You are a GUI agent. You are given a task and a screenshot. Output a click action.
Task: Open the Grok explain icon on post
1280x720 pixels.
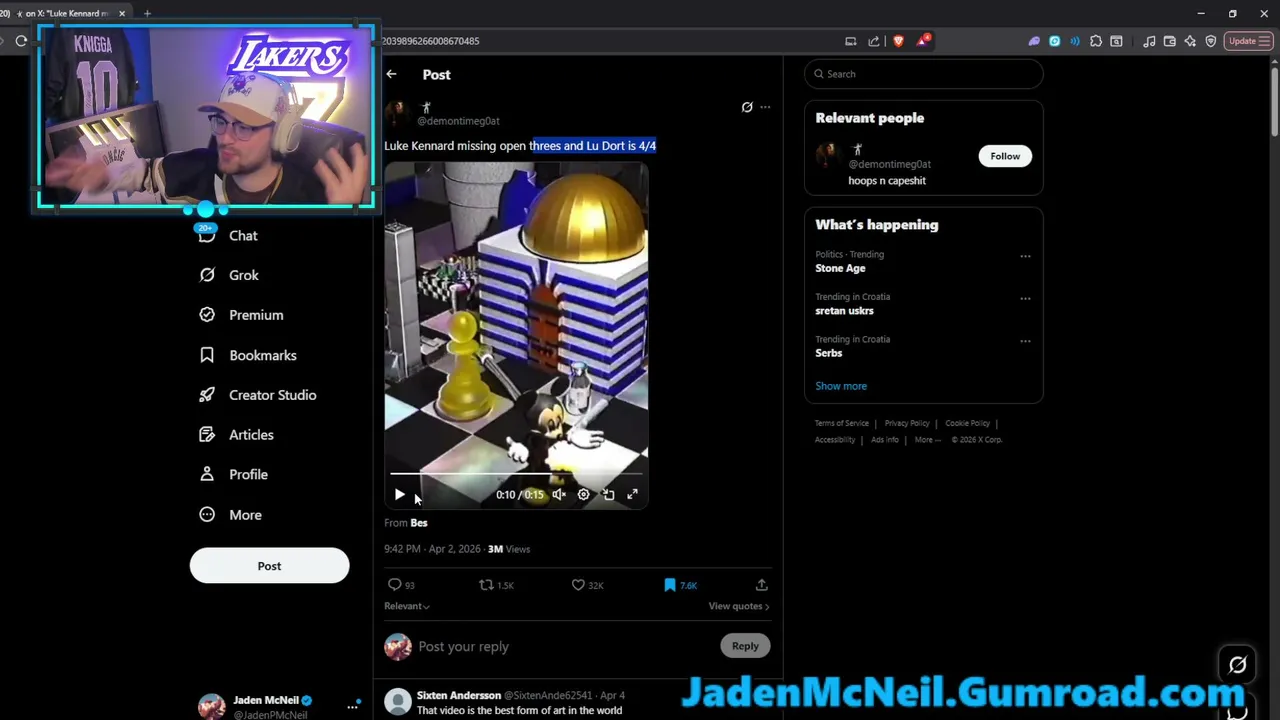coord(747,107)
